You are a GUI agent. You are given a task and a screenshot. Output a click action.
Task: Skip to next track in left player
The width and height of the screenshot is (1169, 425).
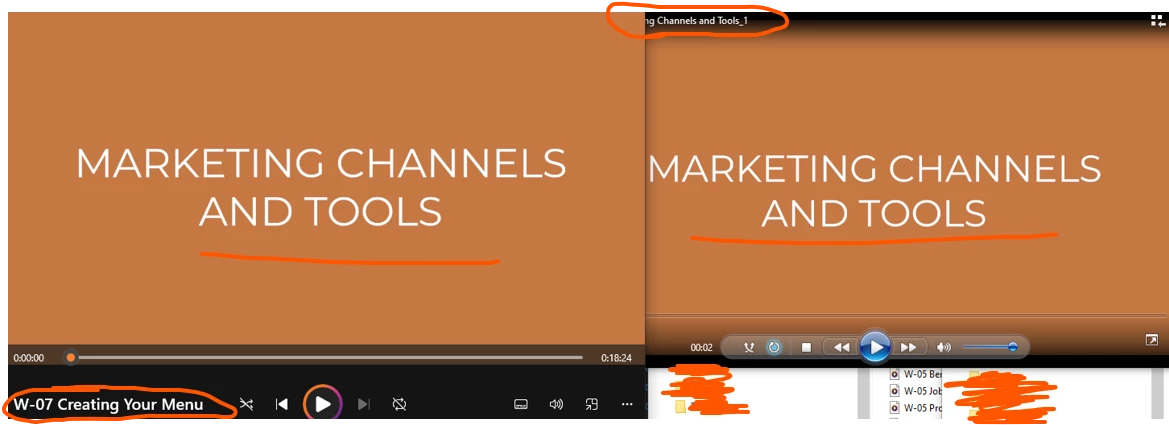363,404
